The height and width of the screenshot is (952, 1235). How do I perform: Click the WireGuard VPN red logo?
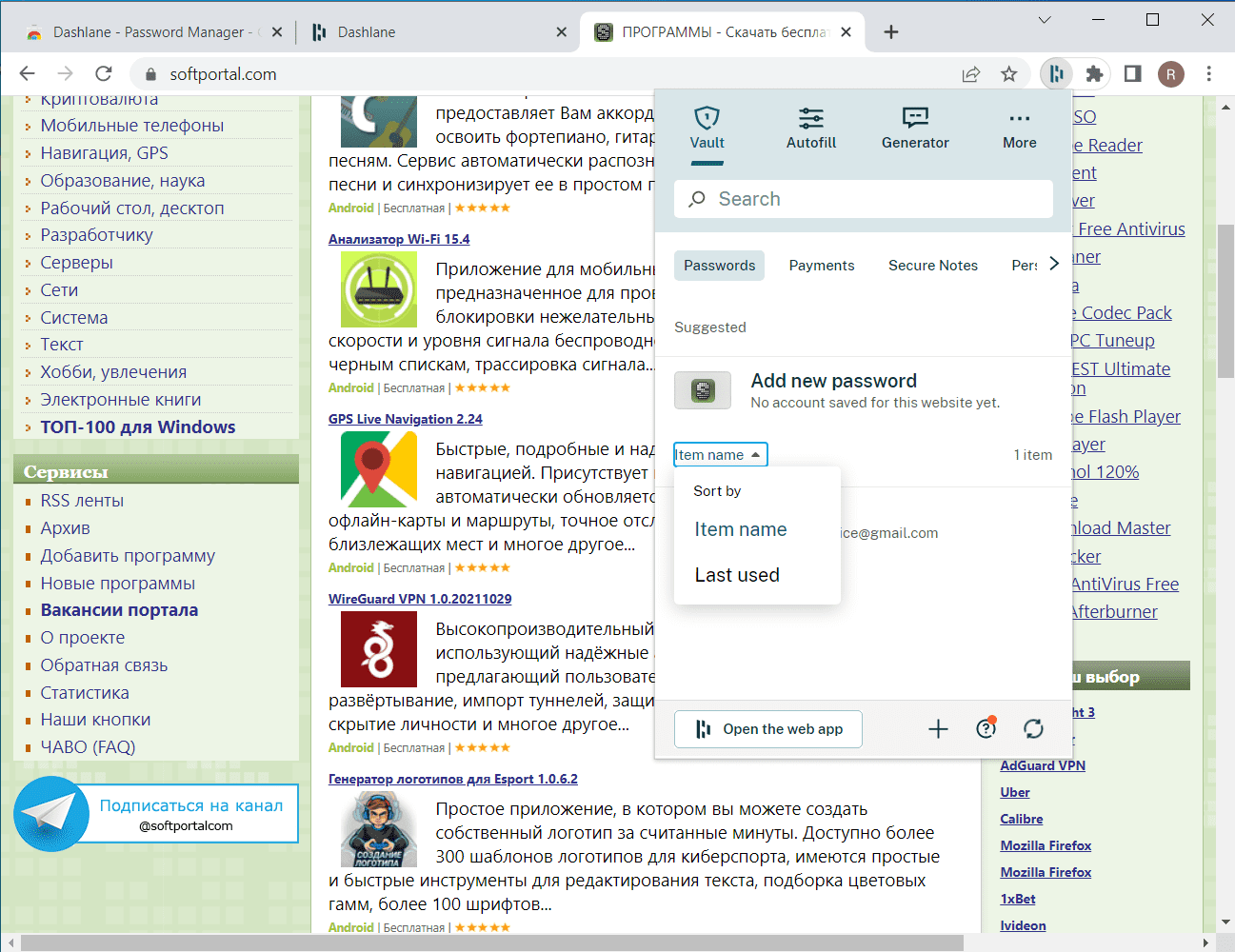click(x=379, y=649)
